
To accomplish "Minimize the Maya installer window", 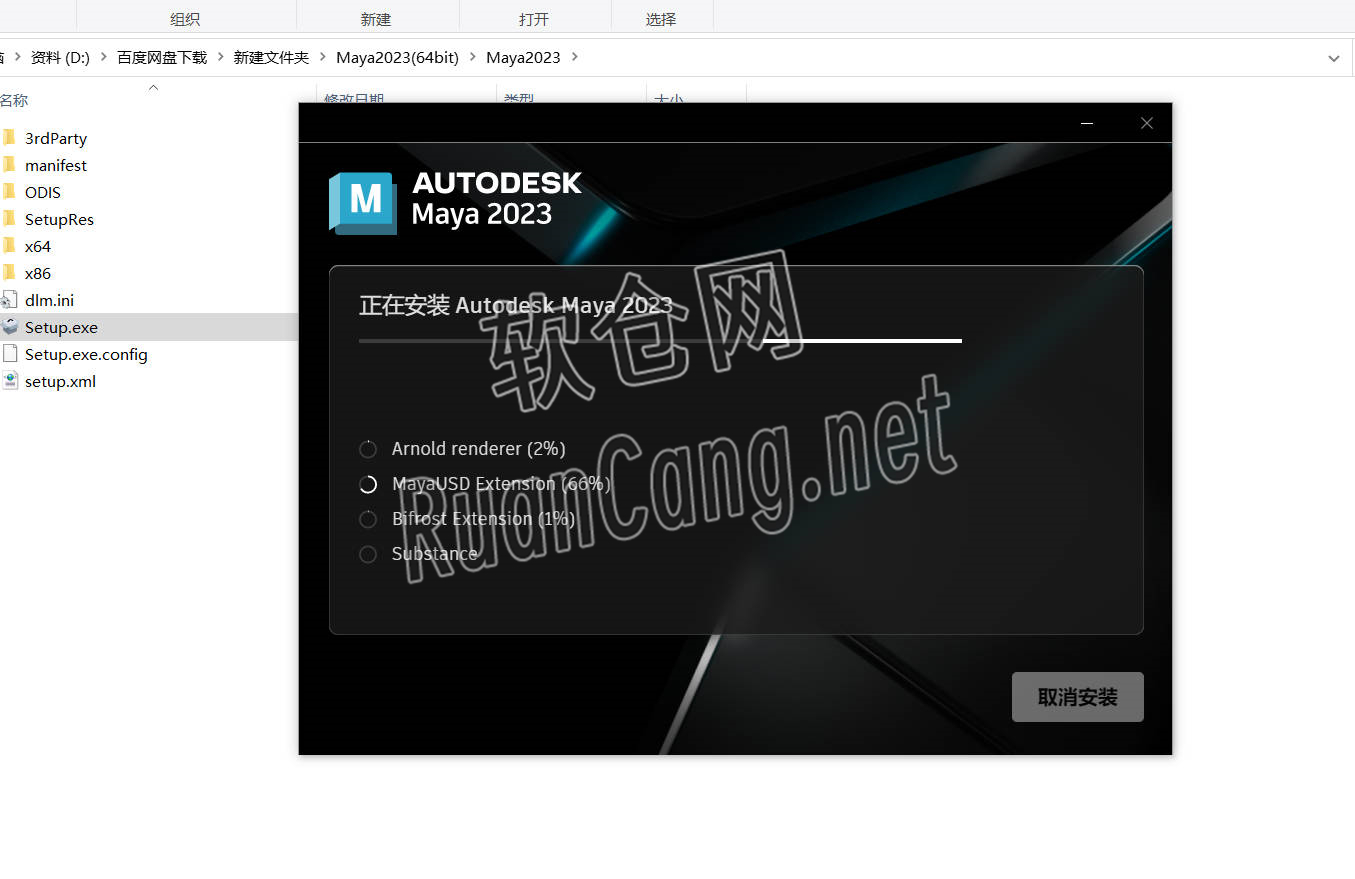I will (1087, 123).
